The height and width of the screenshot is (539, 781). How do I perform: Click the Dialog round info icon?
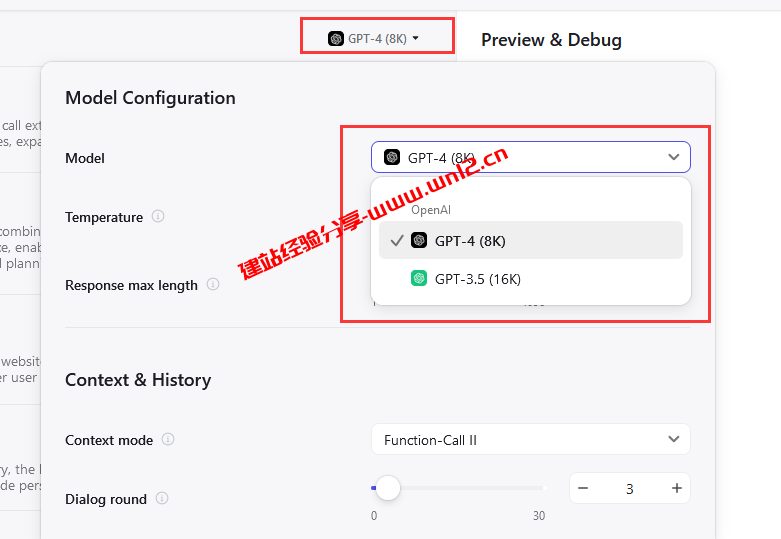coord(162,498)
